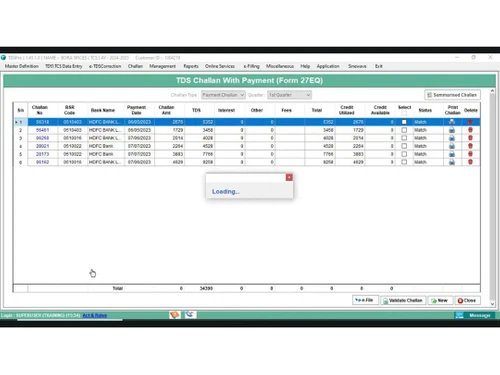Click the blue phone support icon in status bar

[190, 314]
